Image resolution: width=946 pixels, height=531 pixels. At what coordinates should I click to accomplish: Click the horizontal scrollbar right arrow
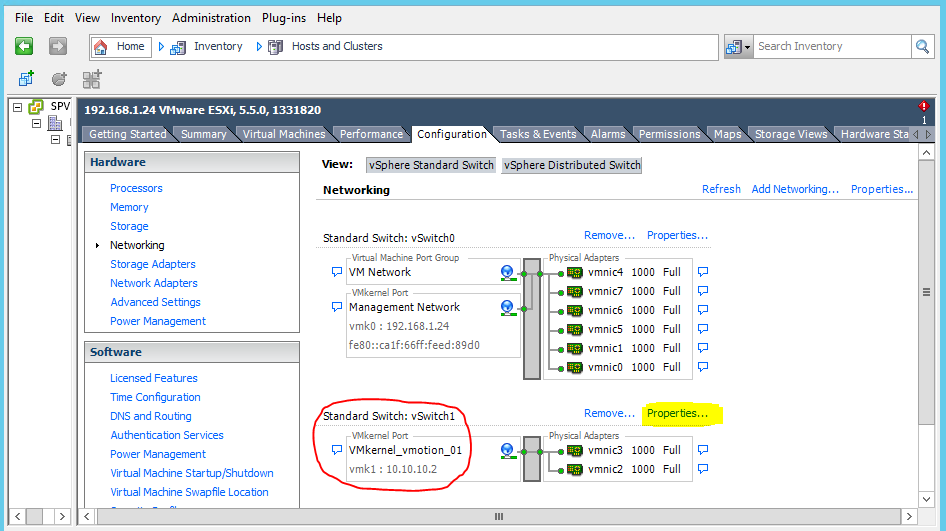[909, 517]
